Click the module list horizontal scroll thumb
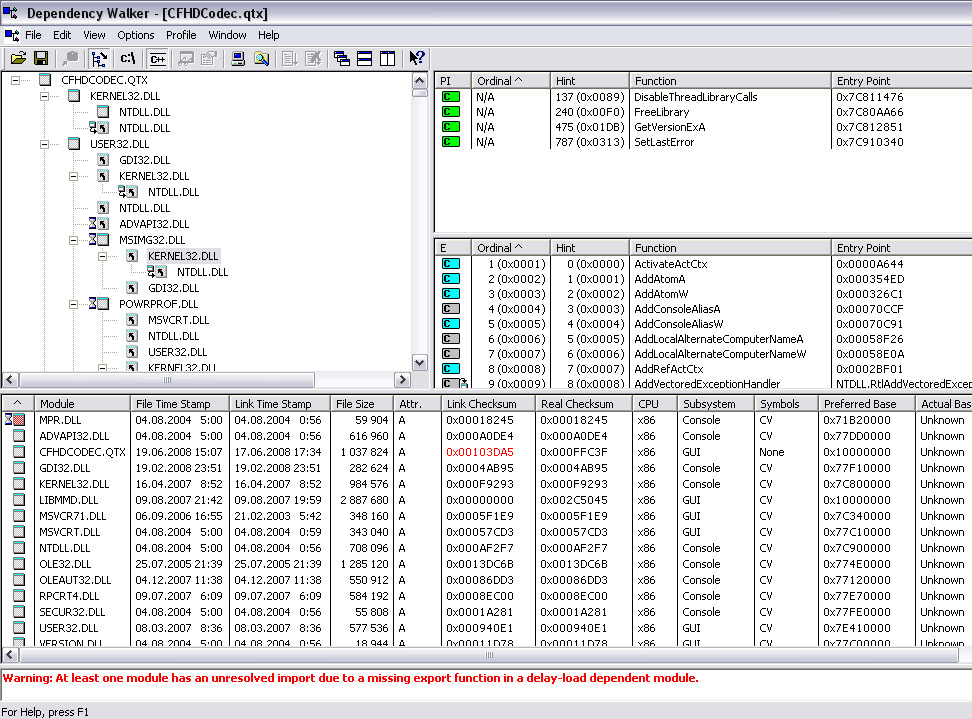Screen dimensions: 972x719 coord(488,655)
